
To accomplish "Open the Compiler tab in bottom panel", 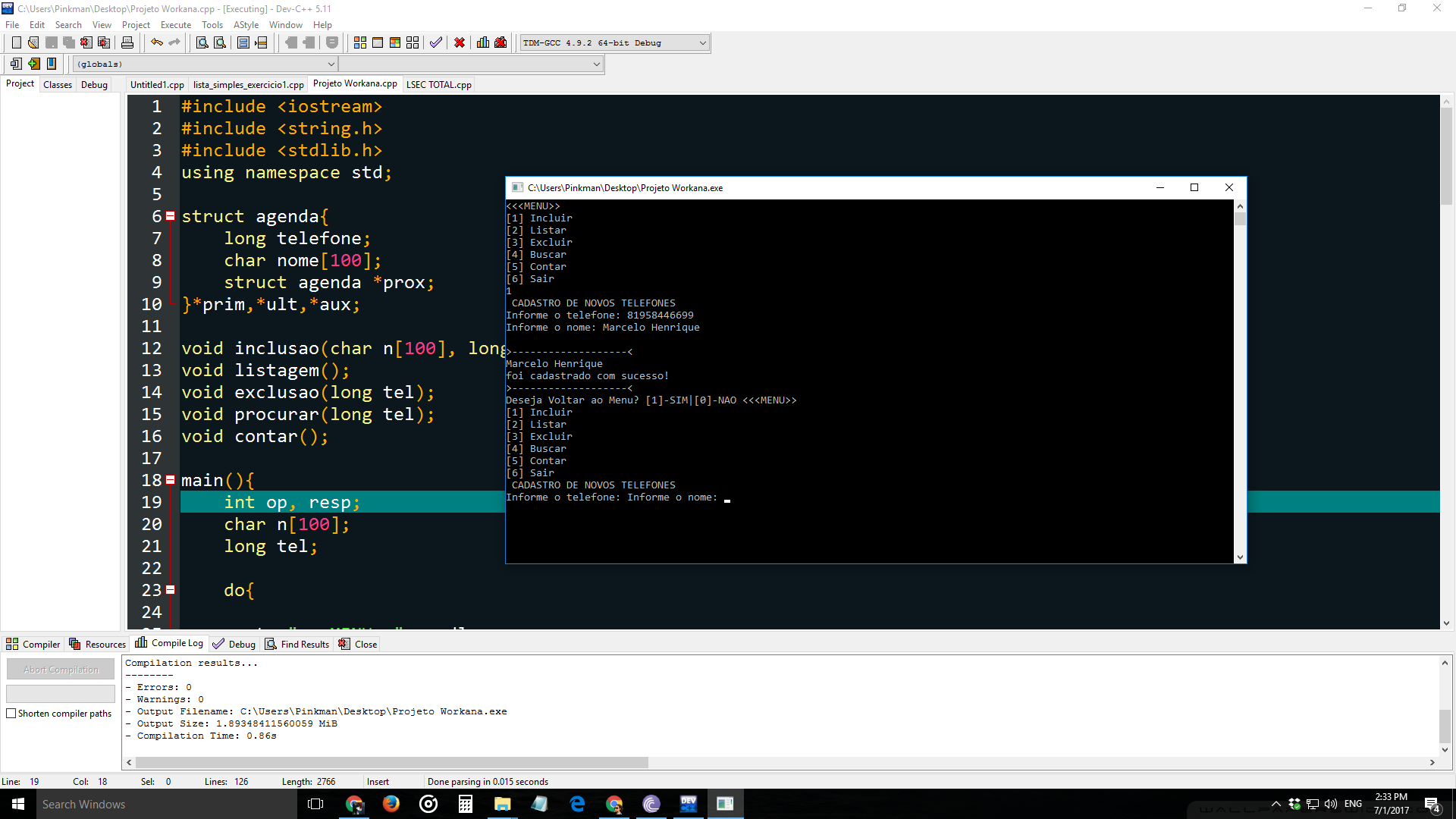I will pyautogui.click(x=33, y=644).
